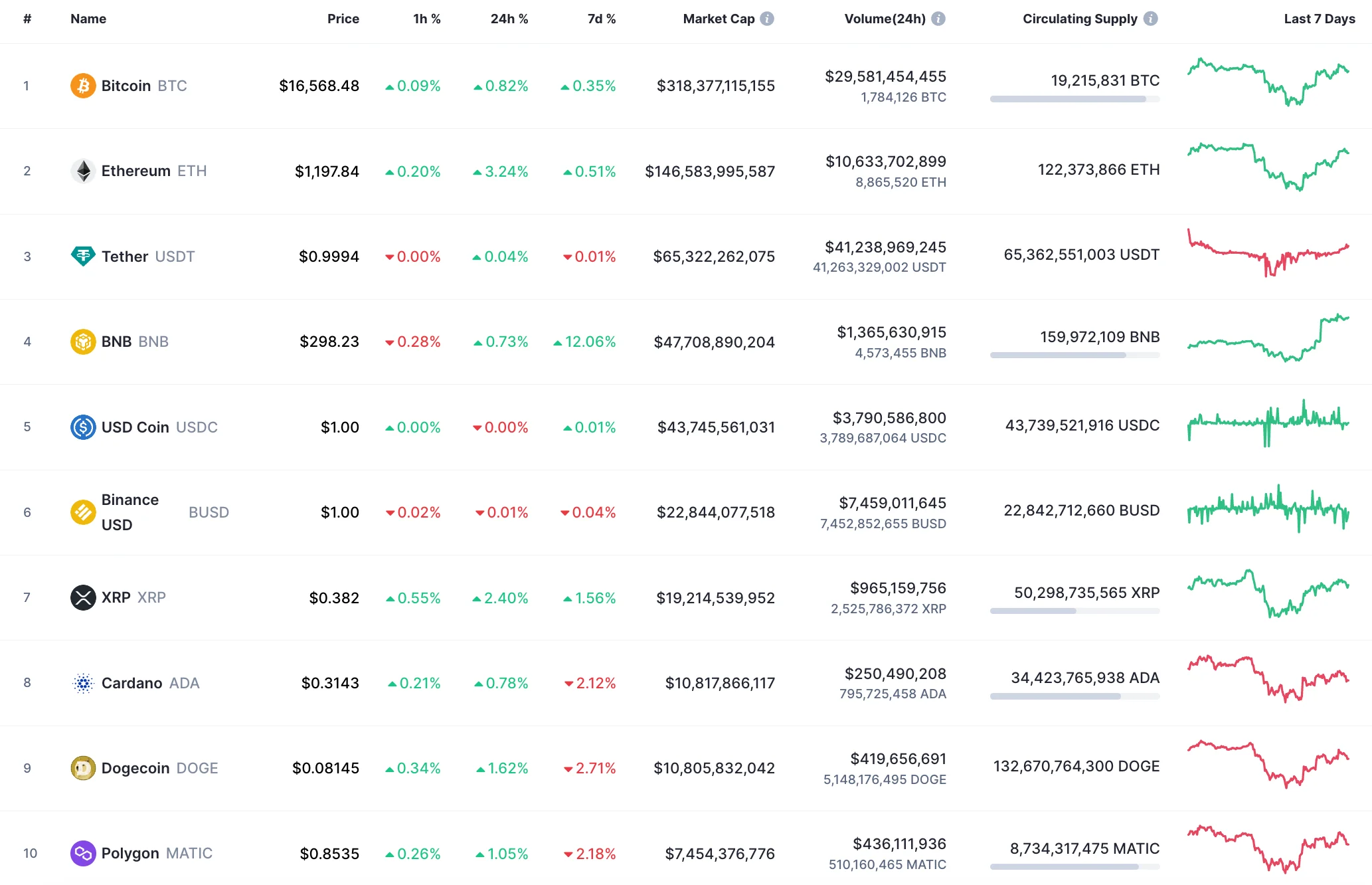Viewport: 1372px width, 885px height.
Task: Open the BNB coin icon
Action: point(82,342)
